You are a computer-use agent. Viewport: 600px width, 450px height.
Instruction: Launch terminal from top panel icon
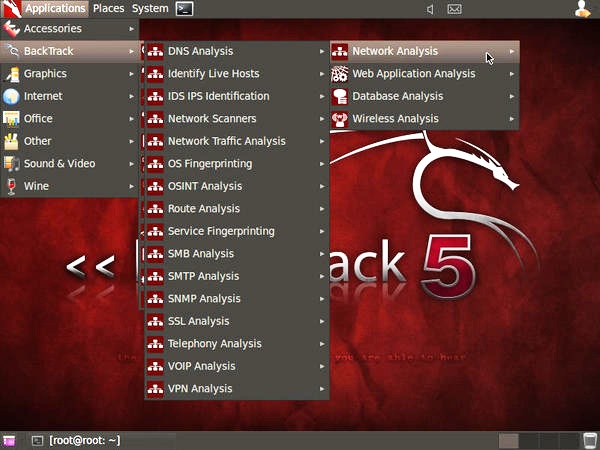(x=184, y=9)
